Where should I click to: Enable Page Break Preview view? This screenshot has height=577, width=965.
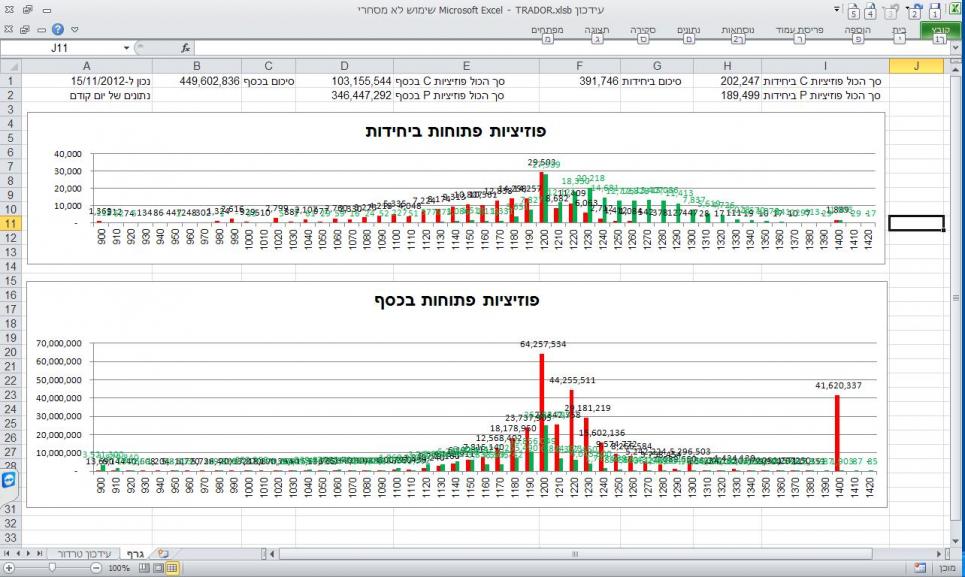[x=143, y=568]
